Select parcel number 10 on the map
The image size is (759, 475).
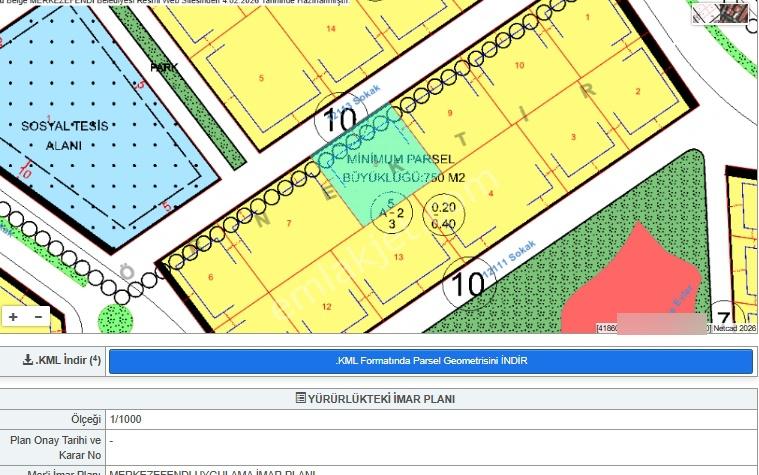pos(519,65)
